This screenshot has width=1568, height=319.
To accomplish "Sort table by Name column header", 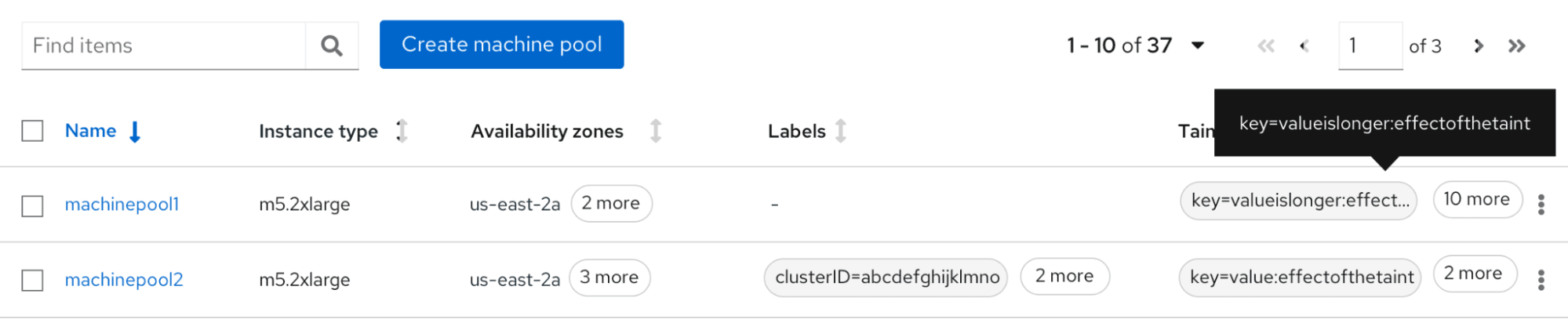I will click(x=91, y=131).
